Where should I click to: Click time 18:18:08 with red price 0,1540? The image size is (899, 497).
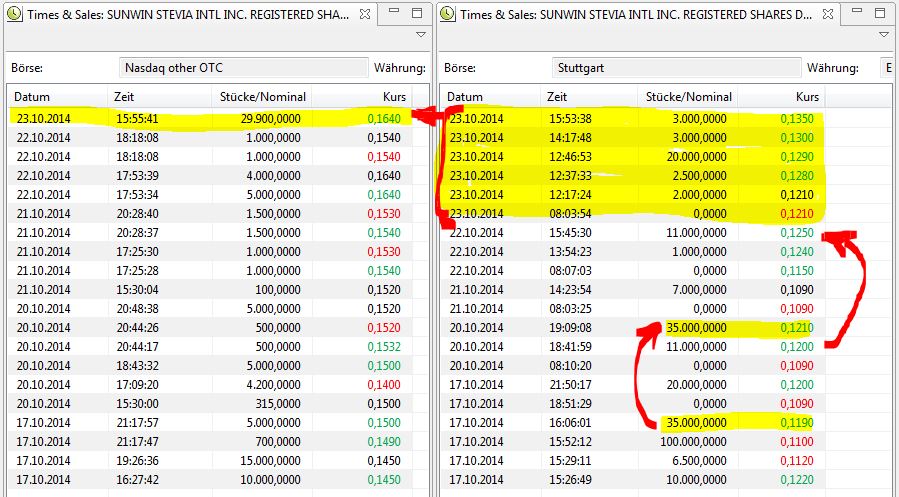137,156
